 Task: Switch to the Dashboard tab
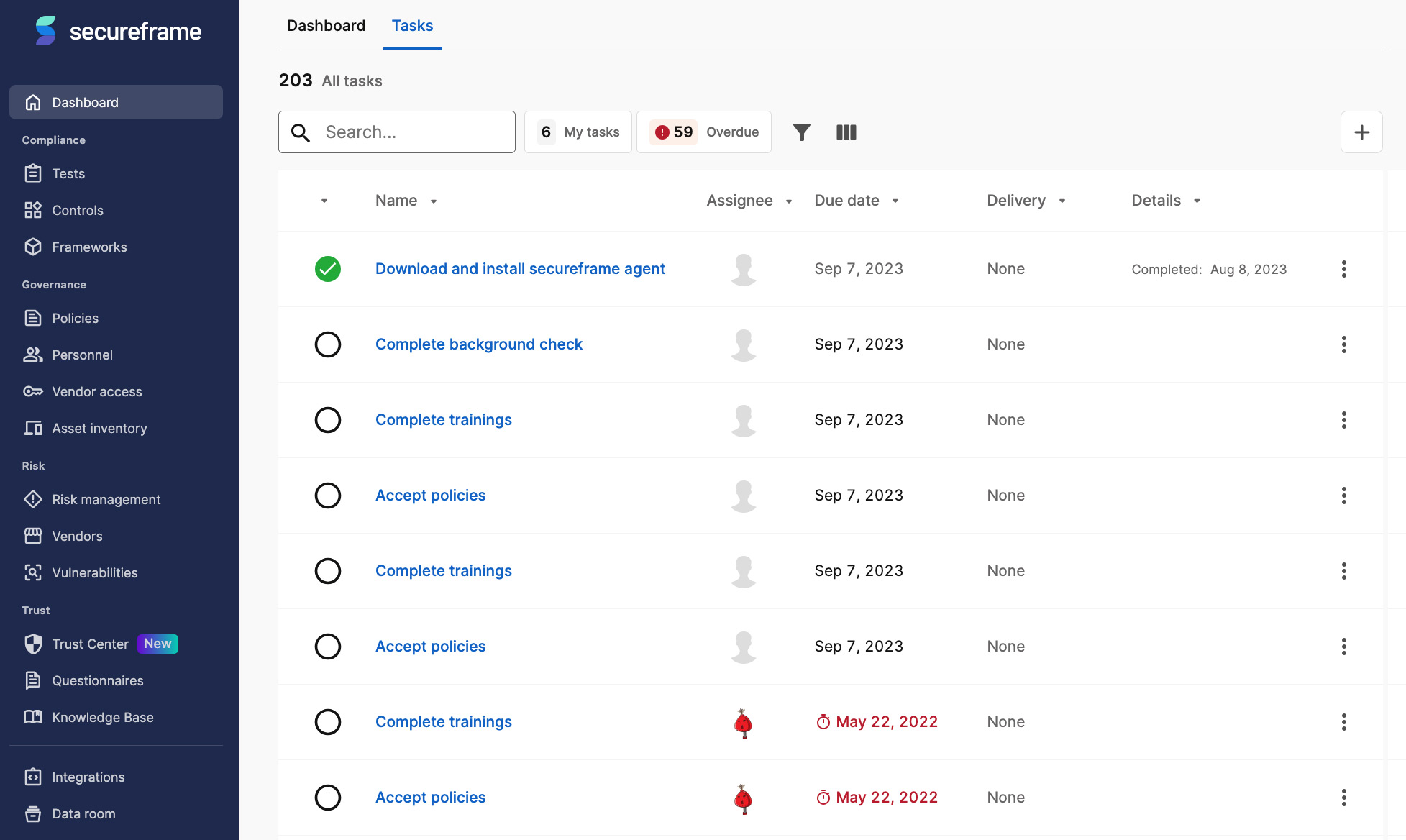(x=326, y=26)
